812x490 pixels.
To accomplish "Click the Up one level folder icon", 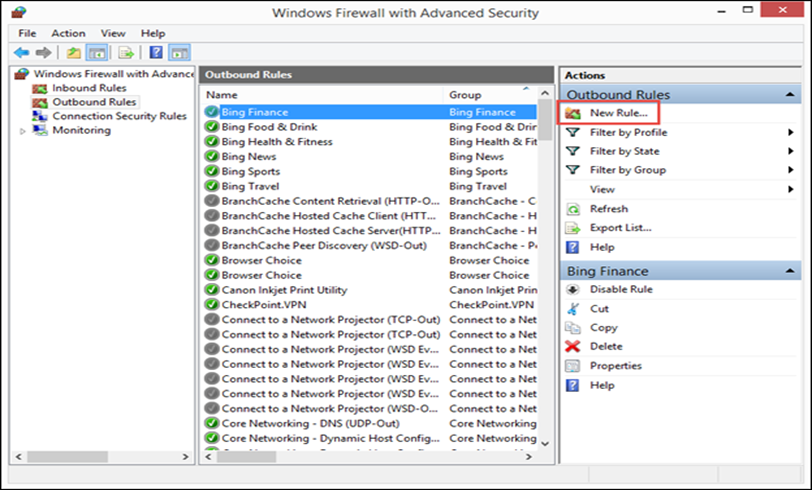I will tap(74, 52).
